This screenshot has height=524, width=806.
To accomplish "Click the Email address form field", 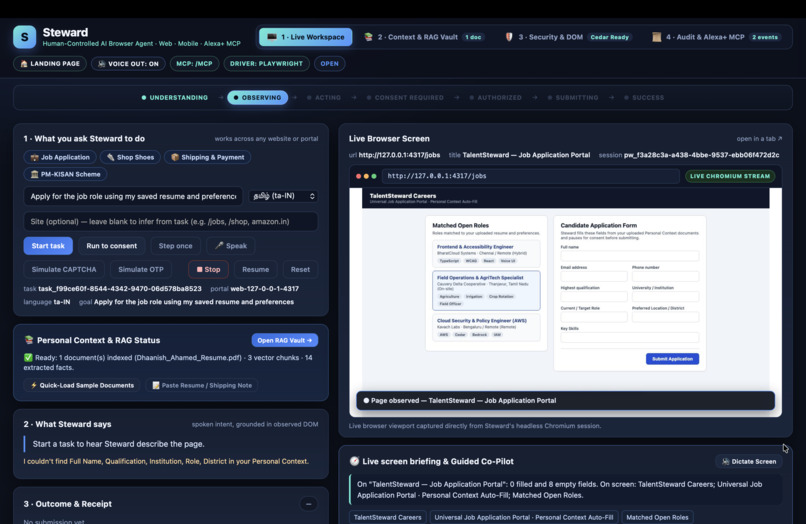I will 594,276.
